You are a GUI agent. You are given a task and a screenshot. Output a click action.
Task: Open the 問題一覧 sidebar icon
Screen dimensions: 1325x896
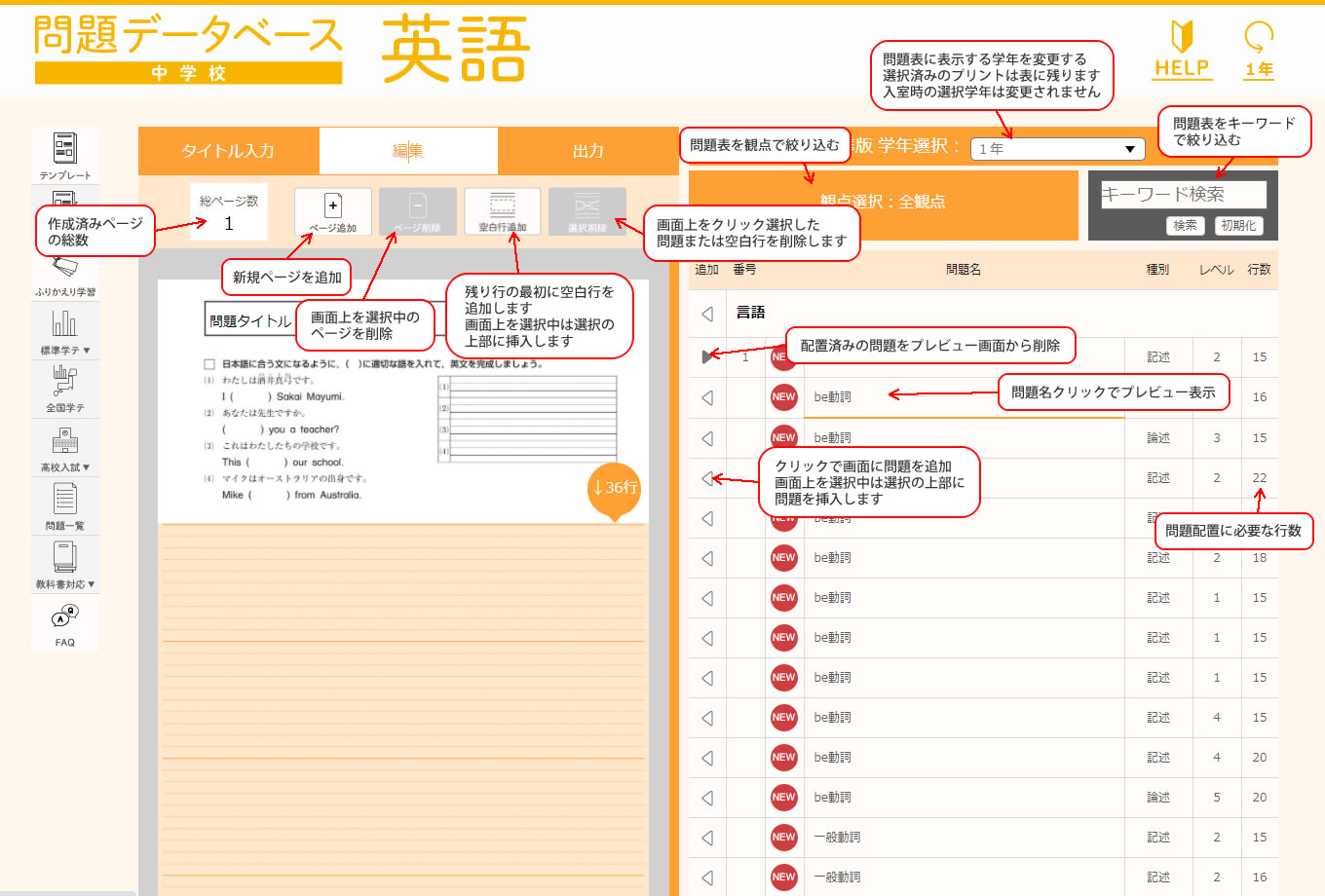tap(64, 505)
